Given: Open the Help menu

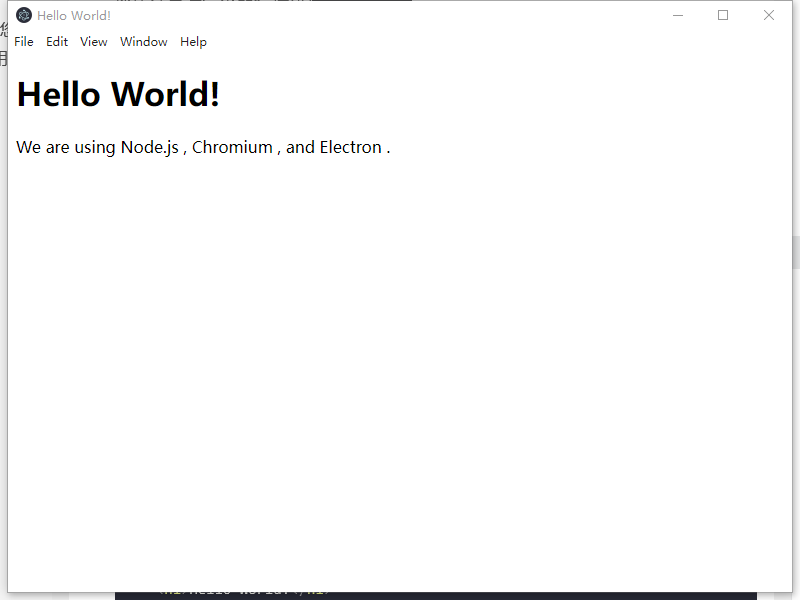Looking at the screenshot, I should tap(193, 42).
